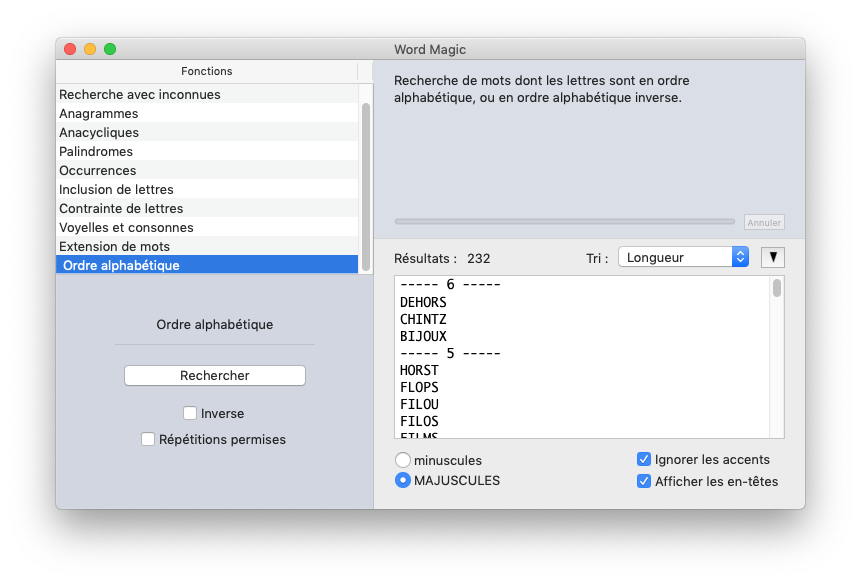861x583 pixels.
Task: Choose Extension de mots function
Action: (114, 247)
